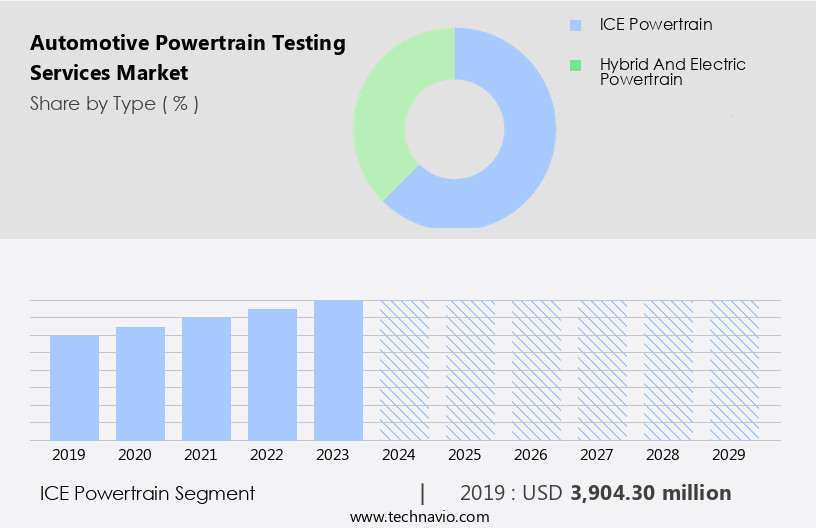Select the Hybrid And Electric Powertrain legend label
This screenshot has height=528, width=816.
tap(672, 72)
